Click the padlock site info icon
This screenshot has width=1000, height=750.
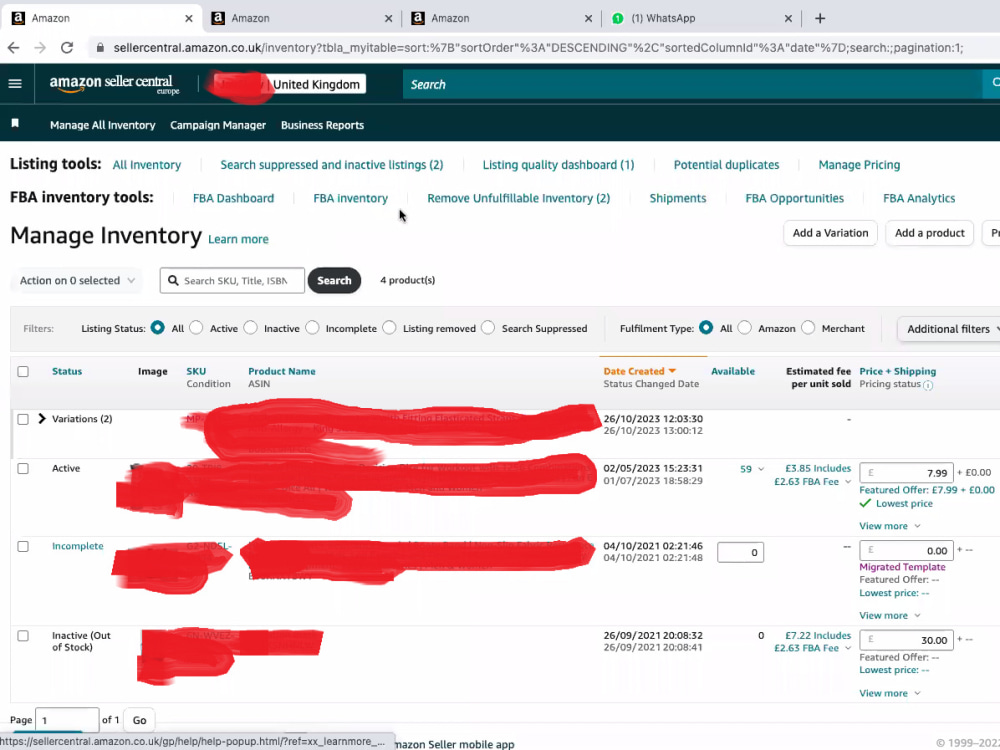99,48
